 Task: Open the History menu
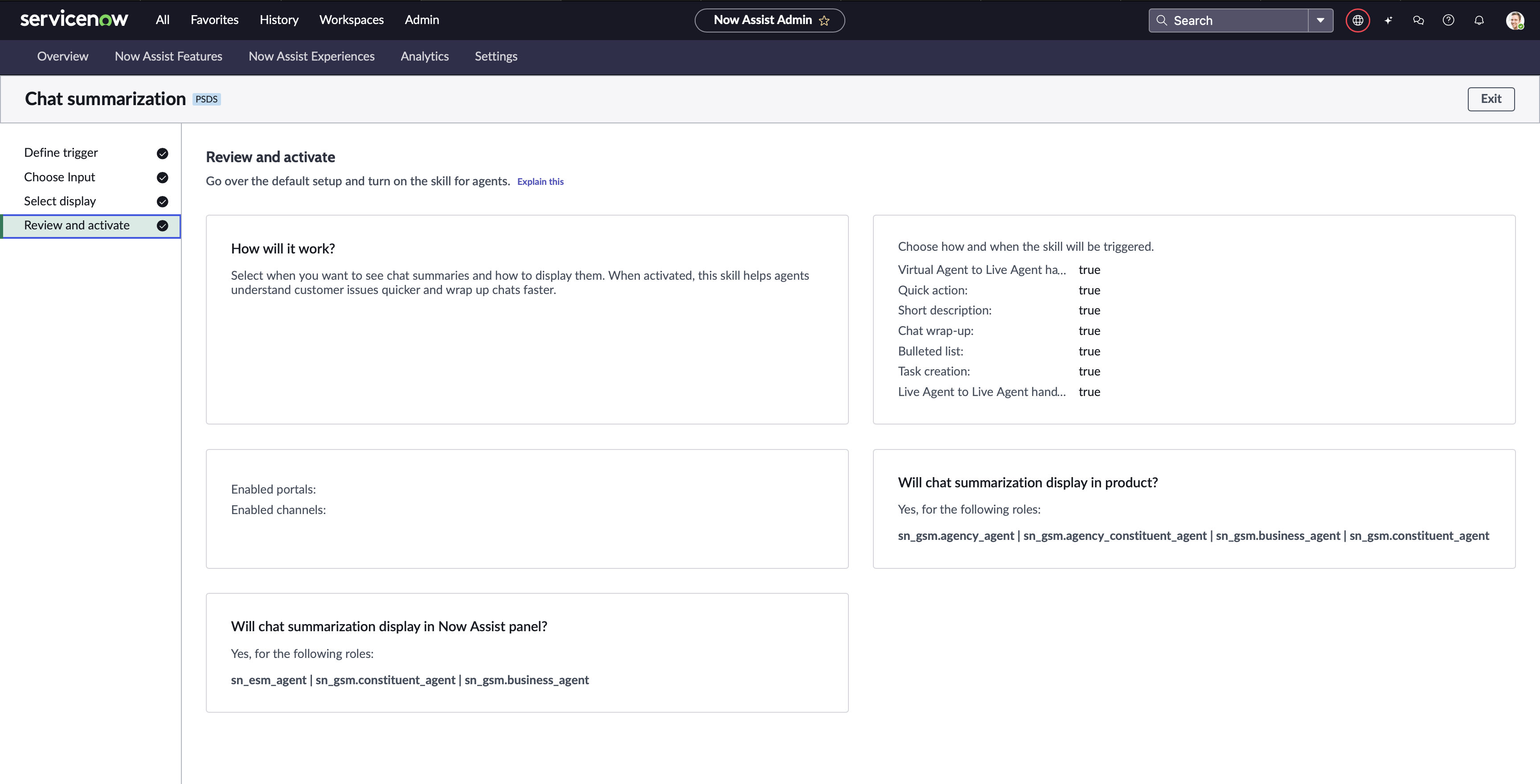279,20
